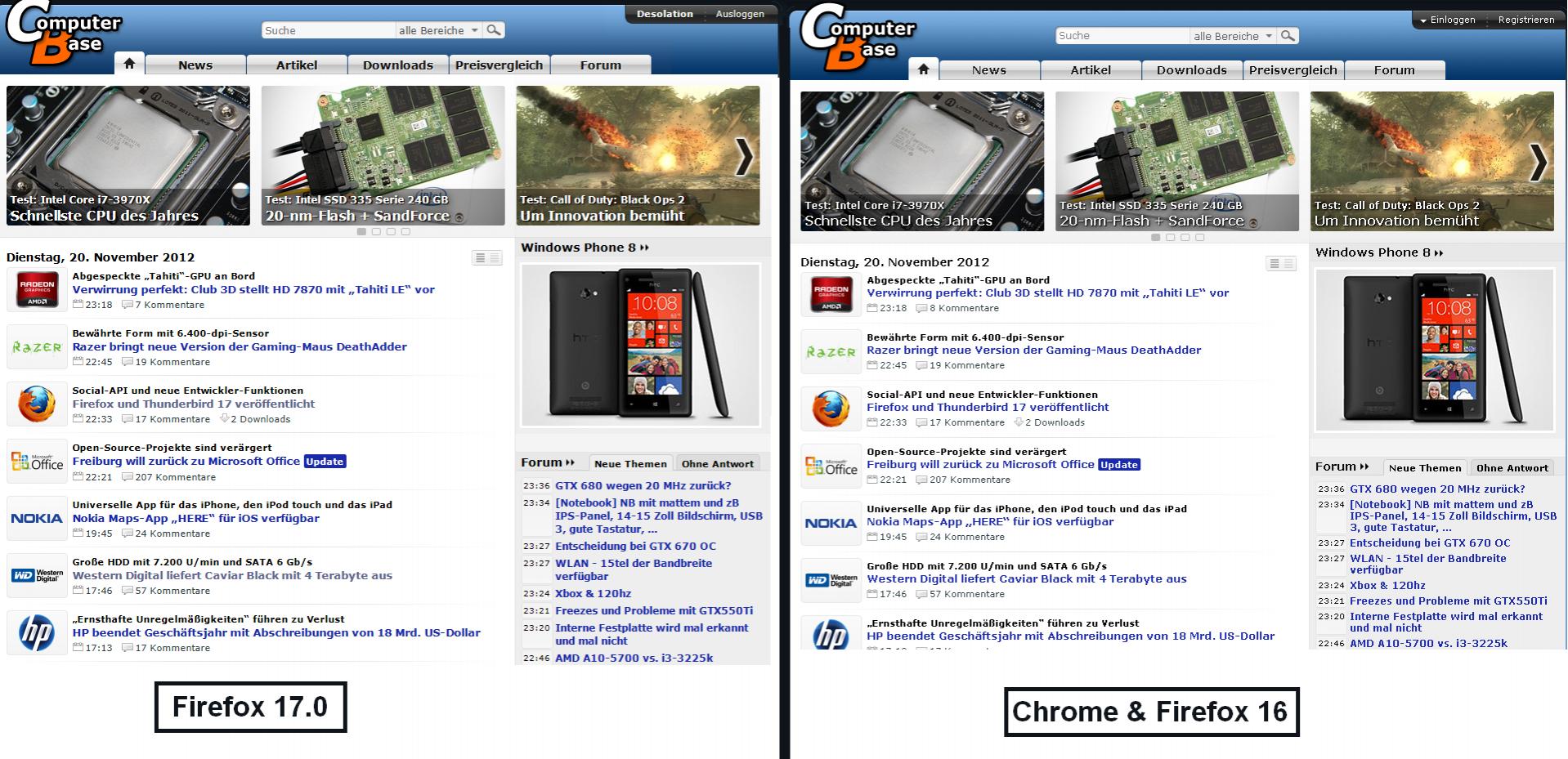Switch to thick-lined news list view, Firefox 17.0 page

[x=480, y=258]
